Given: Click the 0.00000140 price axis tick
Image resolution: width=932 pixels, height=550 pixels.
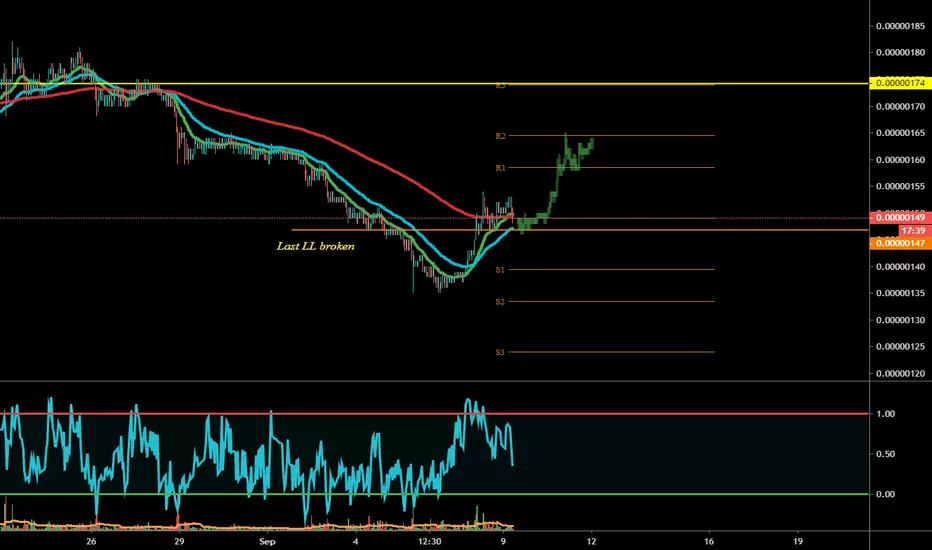Looking at the screenshot, I should click(x=900, y=267).
